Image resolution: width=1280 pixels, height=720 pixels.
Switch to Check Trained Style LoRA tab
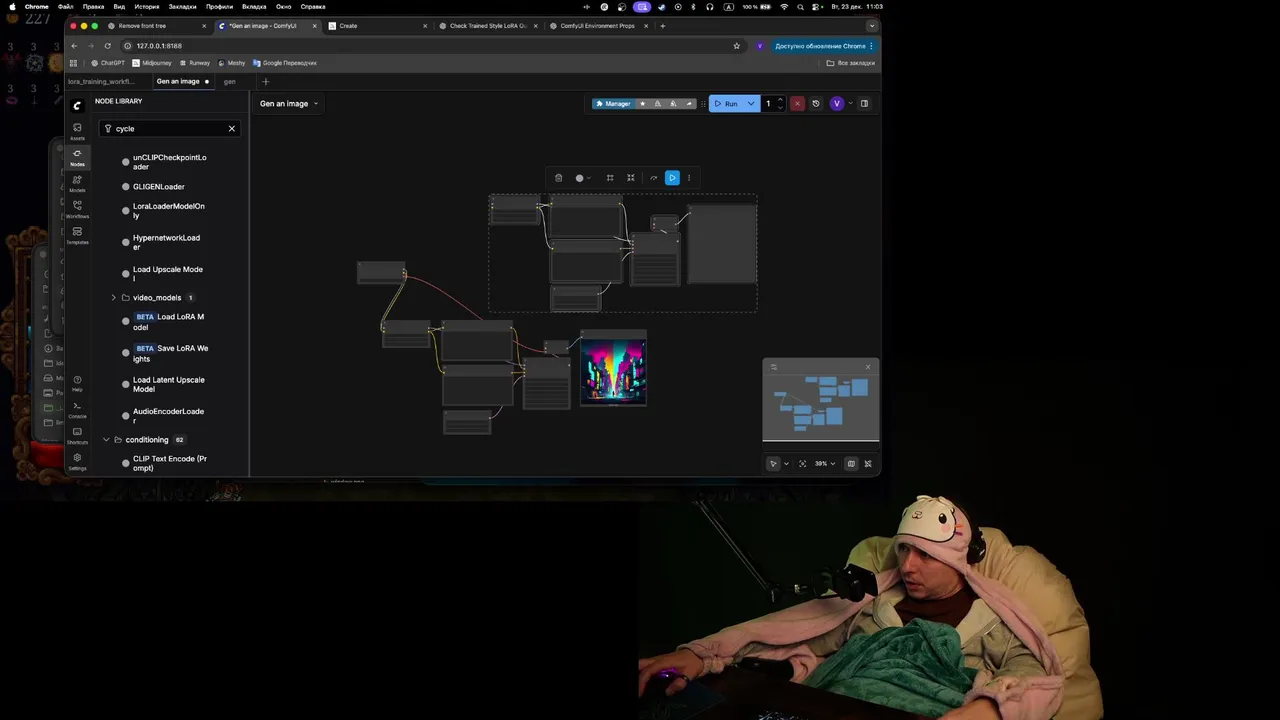[x=489, y=26]
